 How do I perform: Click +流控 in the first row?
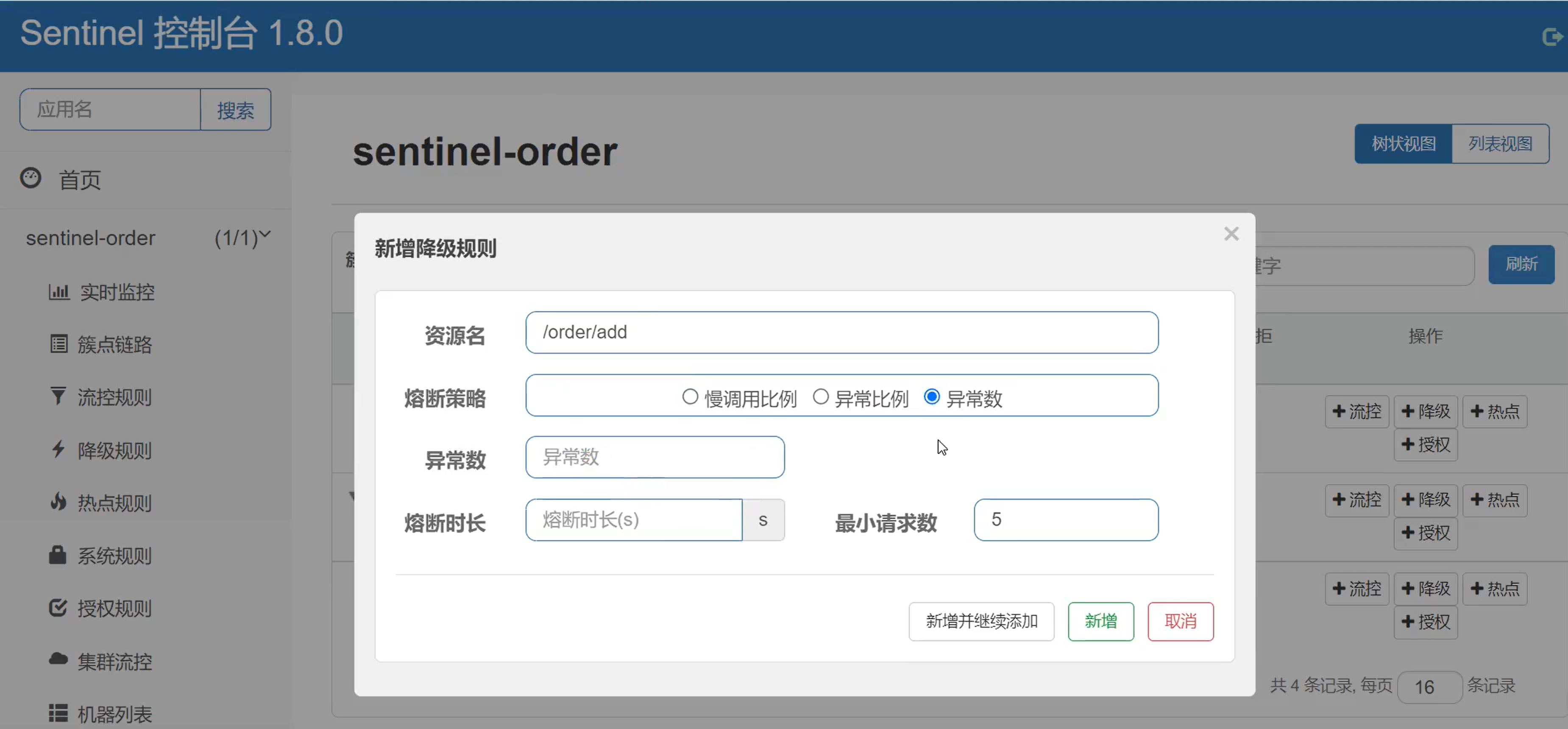1357,411
